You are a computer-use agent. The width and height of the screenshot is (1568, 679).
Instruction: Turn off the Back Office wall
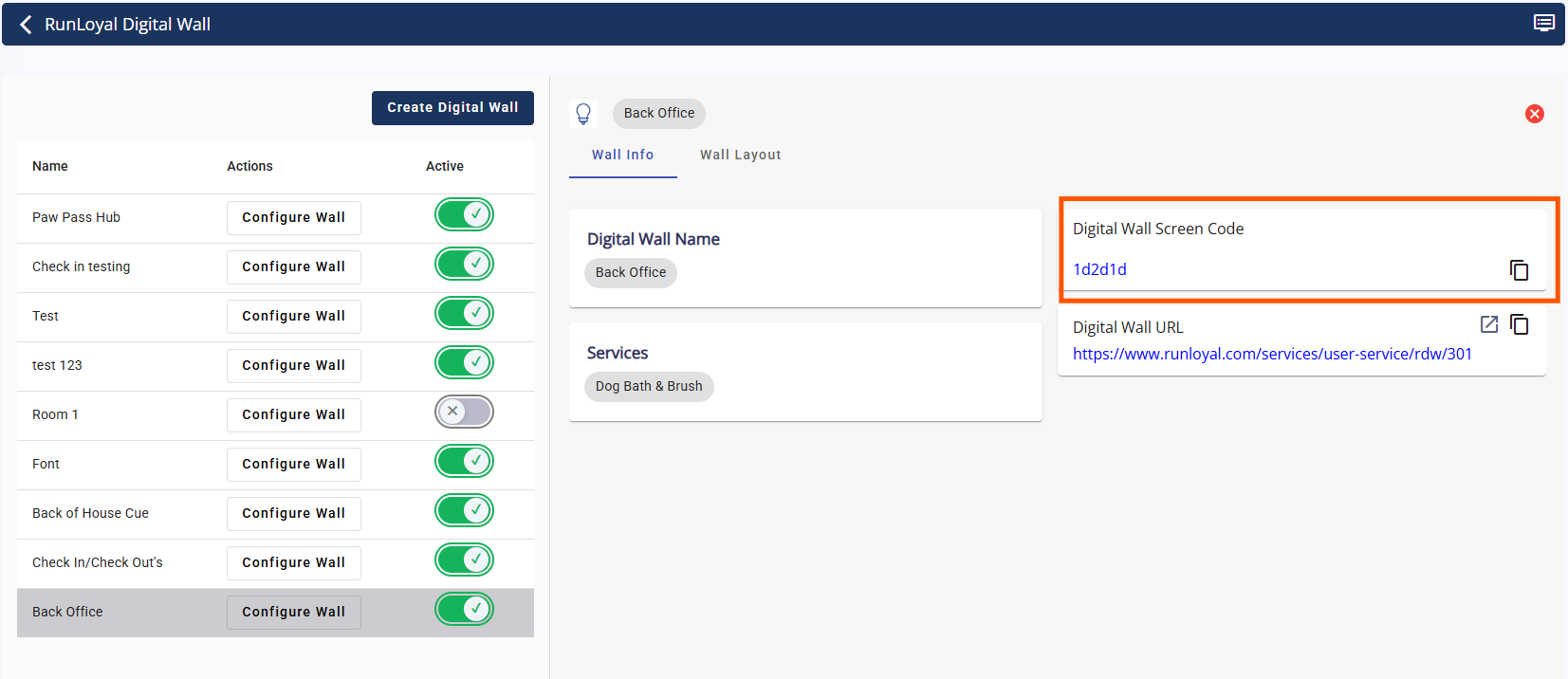464,610
